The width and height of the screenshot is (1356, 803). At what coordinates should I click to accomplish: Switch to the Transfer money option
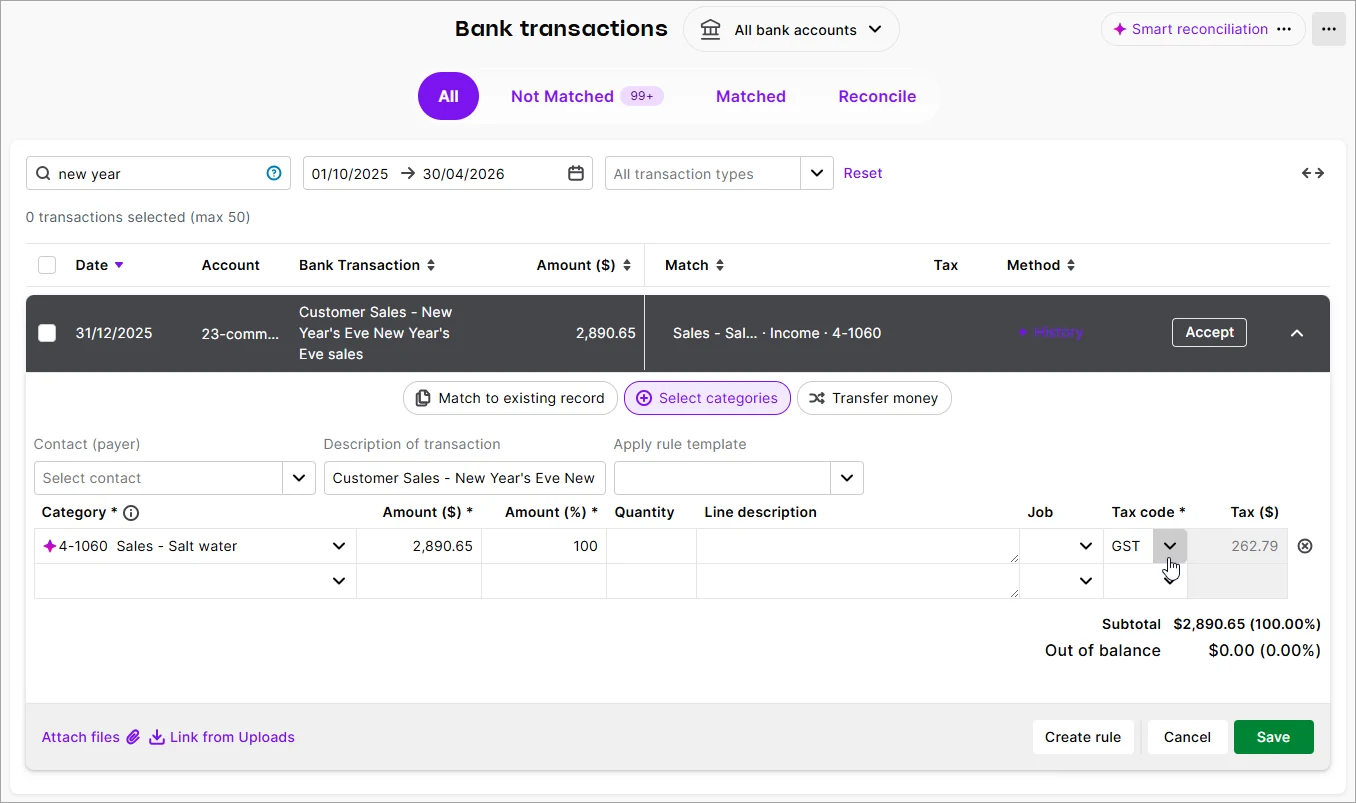(x=874, y=398)
